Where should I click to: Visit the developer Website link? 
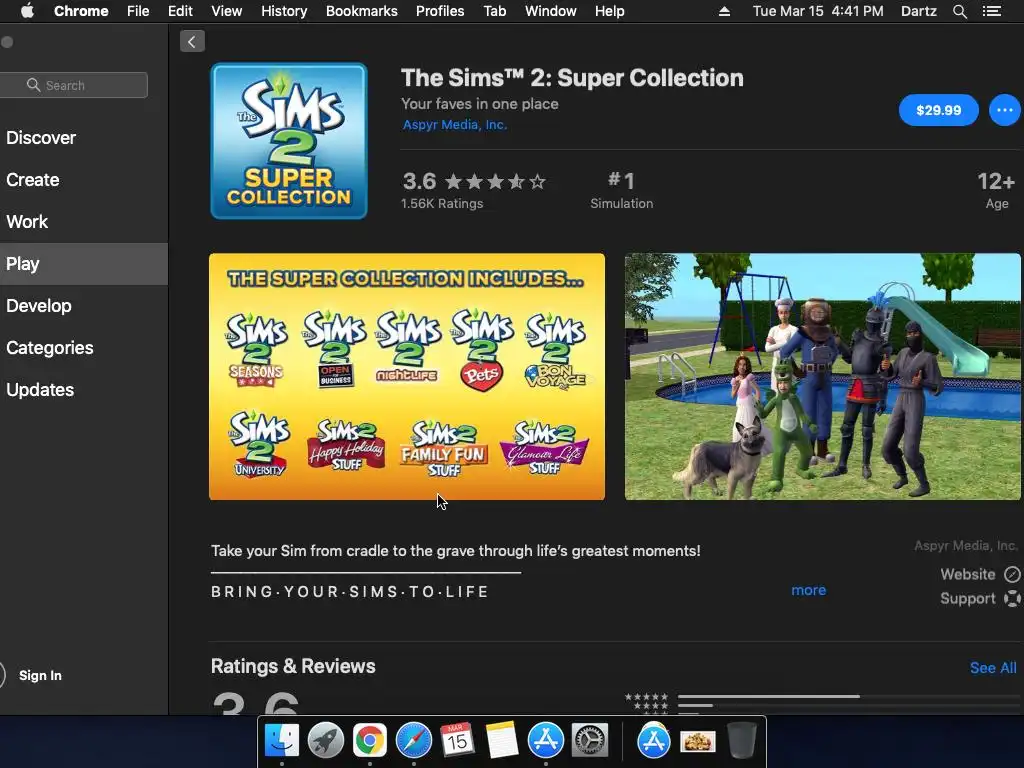(968, 575)
